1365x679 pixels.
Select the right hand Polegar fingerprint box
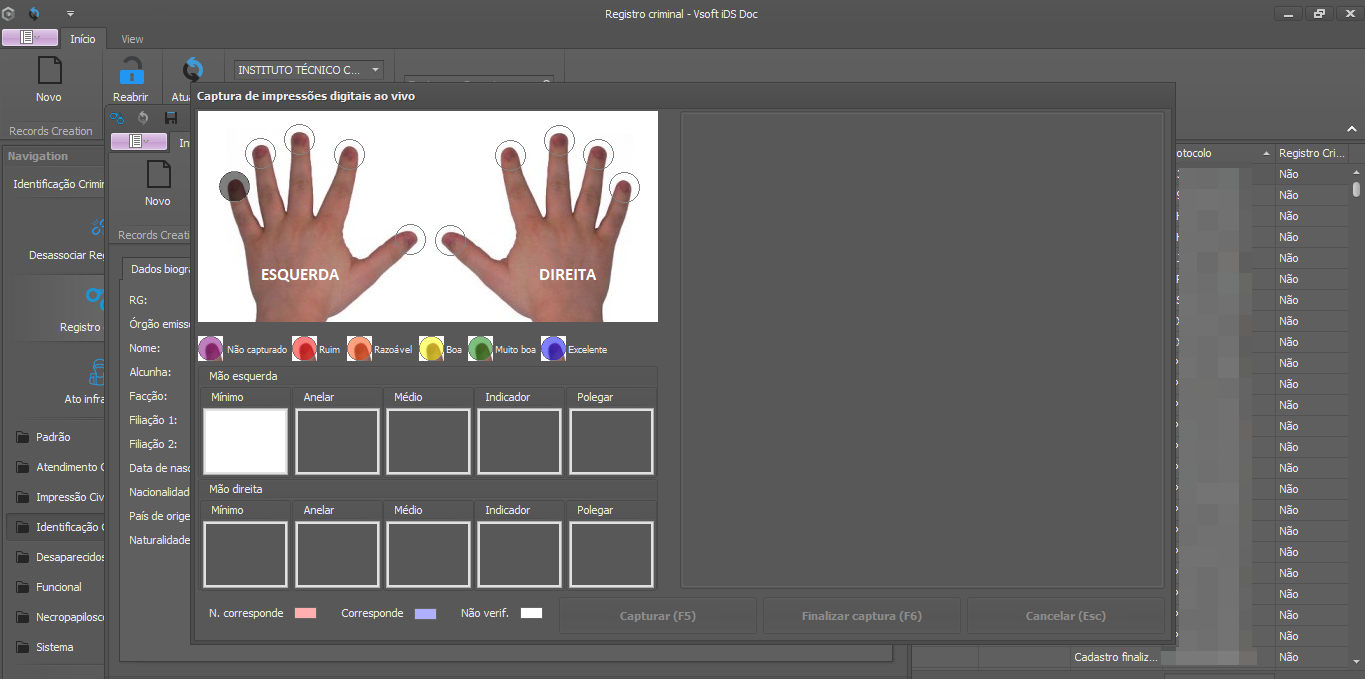tap(611, 554)
